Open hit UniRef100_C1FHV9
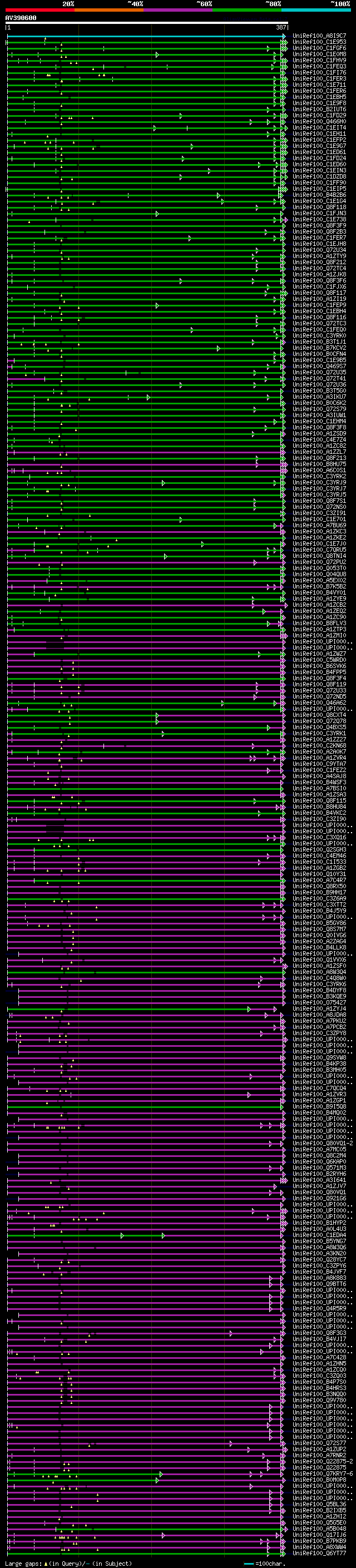Screen dimensions: 356x1568 click(319, 60)
